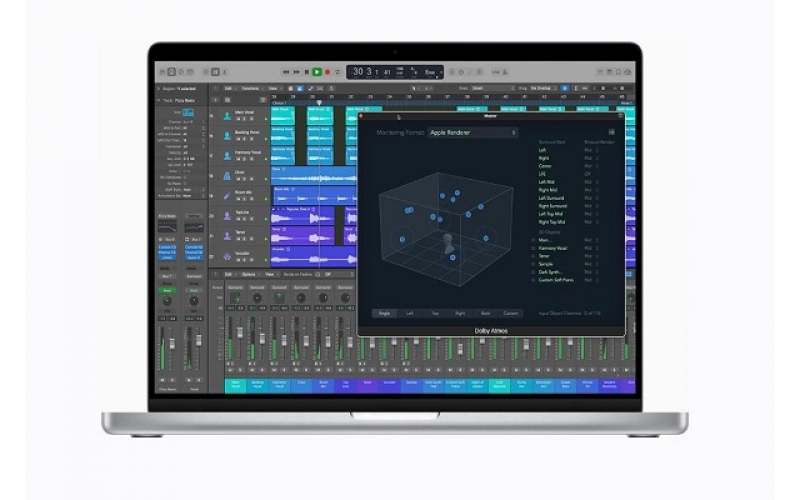The width and height of the screenshot is (800, 500).
Task: Mute the Room Mic track
Action: [x=238, y=198]
